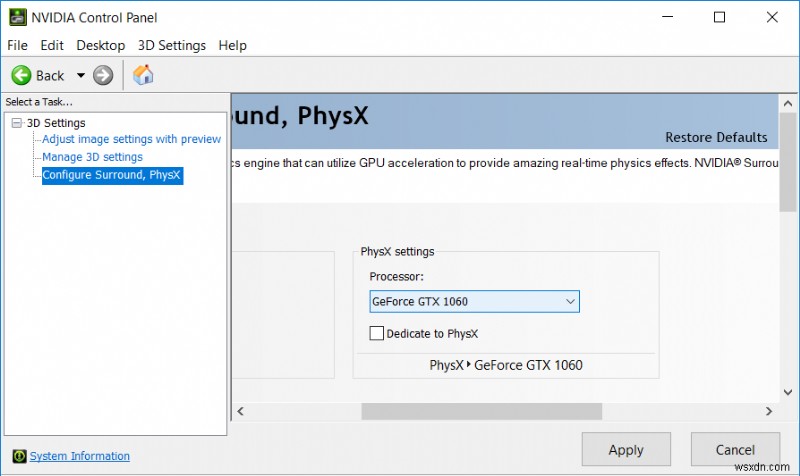Viewport: 800px width, 476px height.
Task: Select Configure Surround, PhysX task
Action: point(112,175)
